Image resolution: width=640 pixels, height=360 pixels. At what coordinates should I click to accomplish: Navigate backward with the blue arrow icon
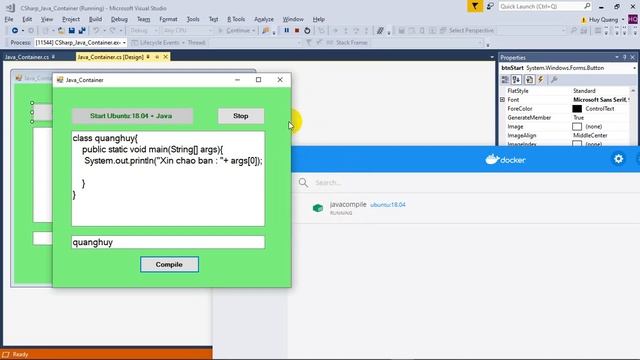pyautogui.click(x=15, y=31)
